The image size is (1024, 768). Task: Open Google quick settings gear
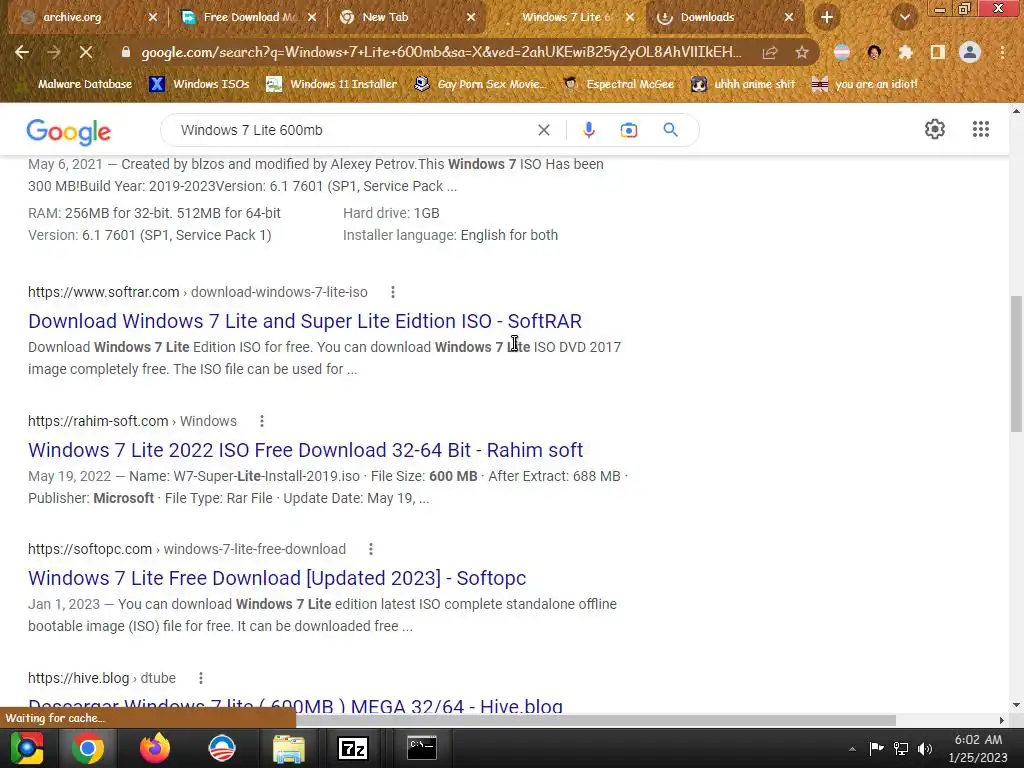coord(935,129)
